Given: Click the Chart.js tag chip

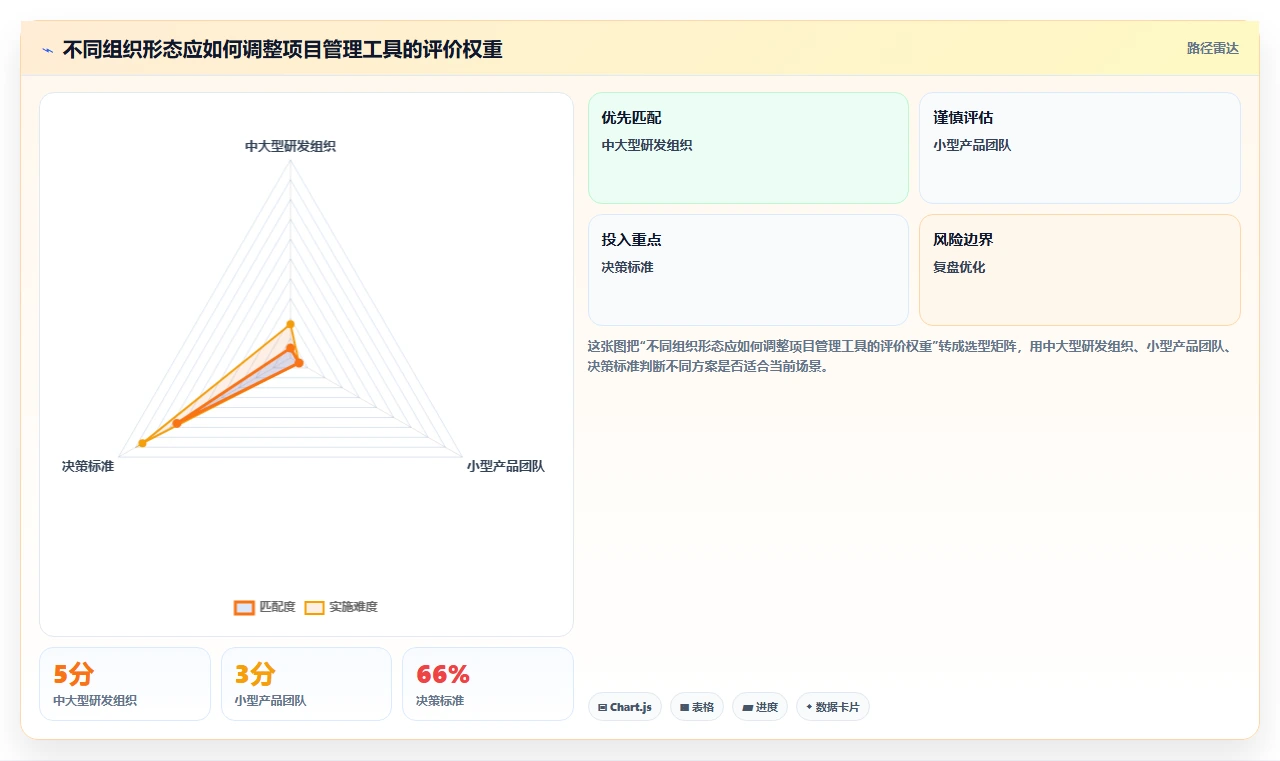Looking at the screenshot, I should pyautogui.click(x=625, y=707).
